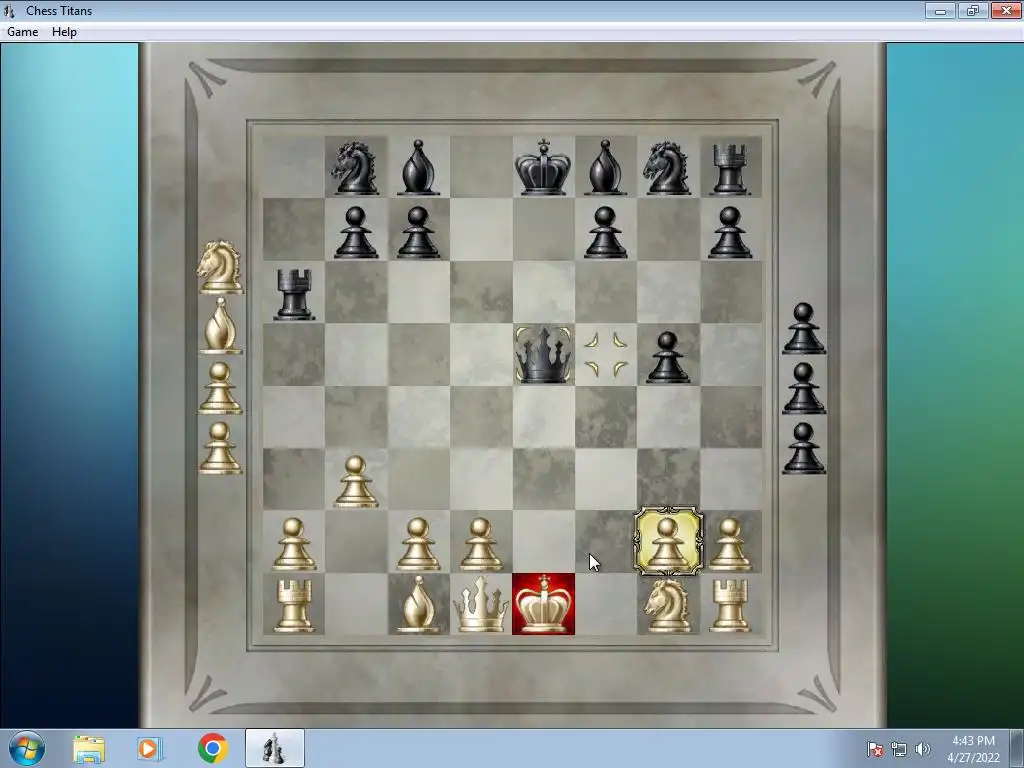The height and width of the screenshot is (768, 1024).
Task: Click the black pawn on c7
Action: point(418,232)
